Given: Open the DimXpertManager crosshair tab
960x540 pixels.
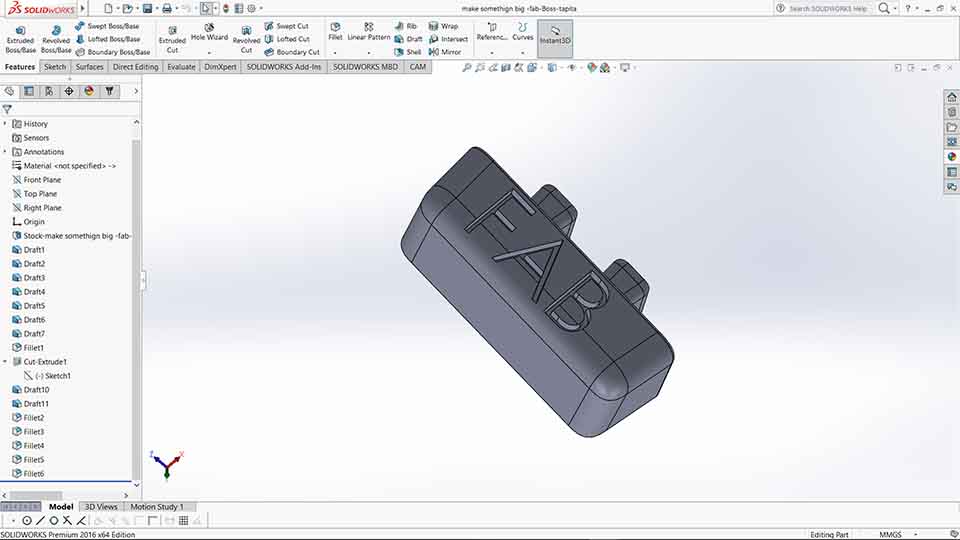Looking at the screenshot, I should pos(69,91).
